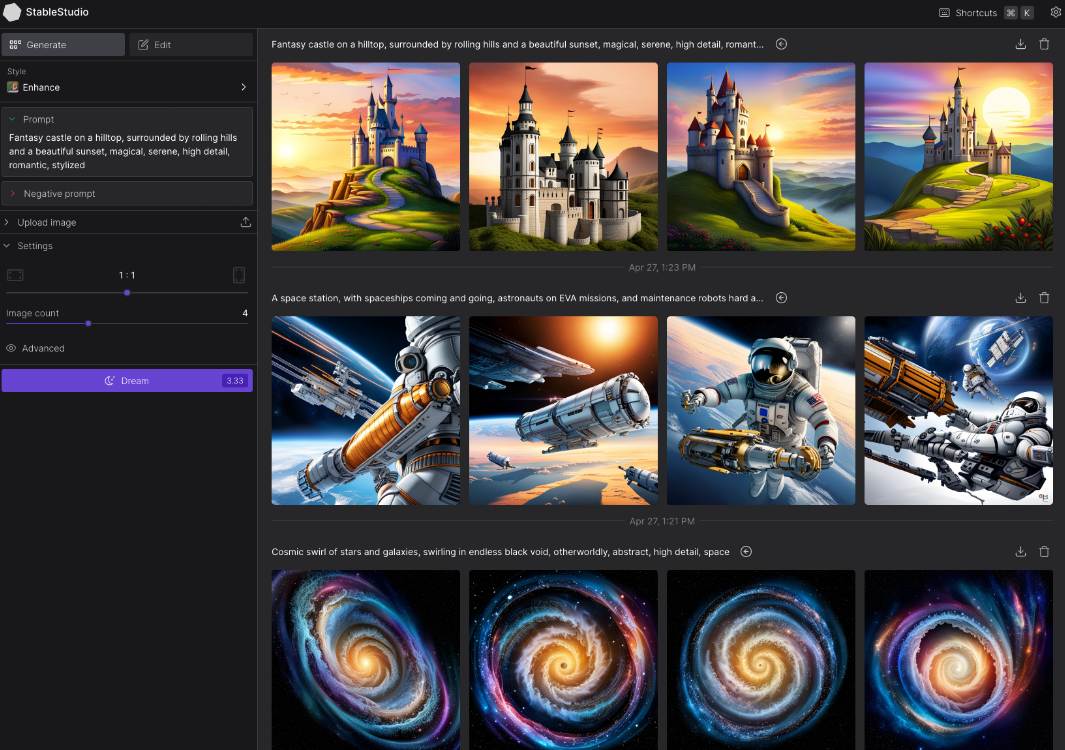Open the astronaut holding tool thumbnail

tap(761, 410)
